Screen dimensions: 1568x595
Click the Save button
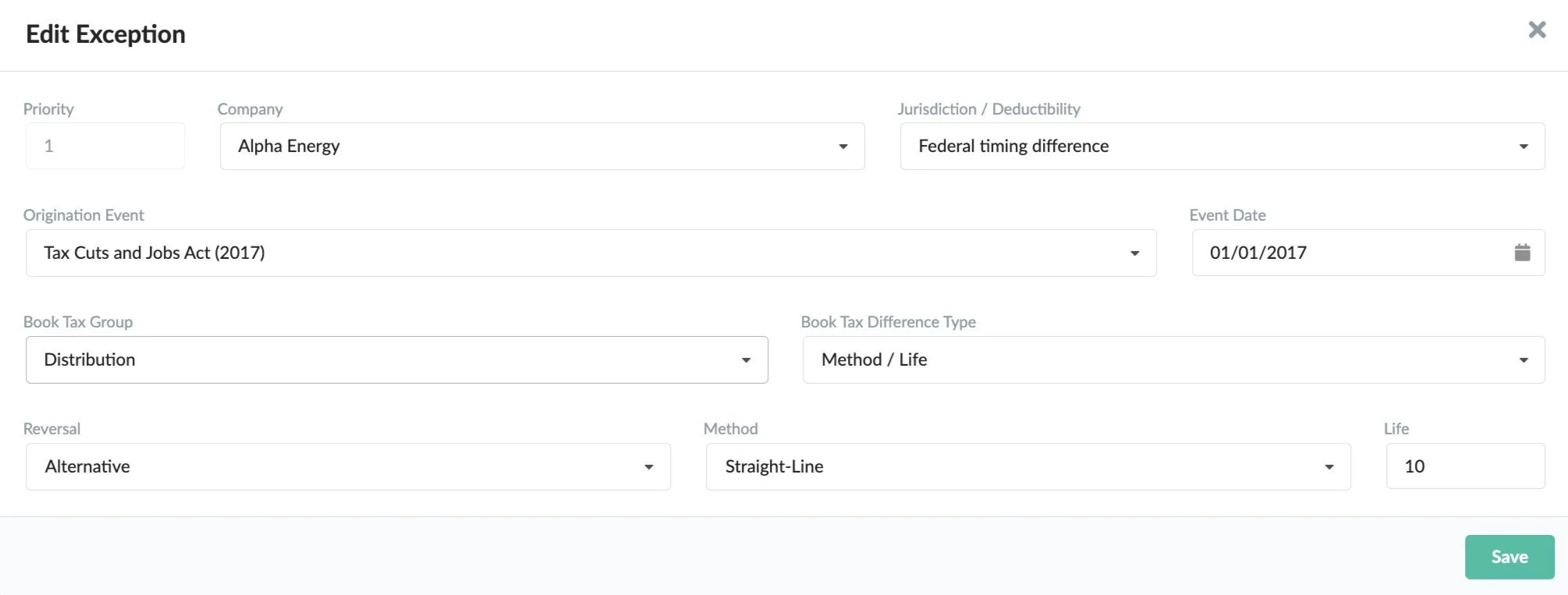point(1509,557)
